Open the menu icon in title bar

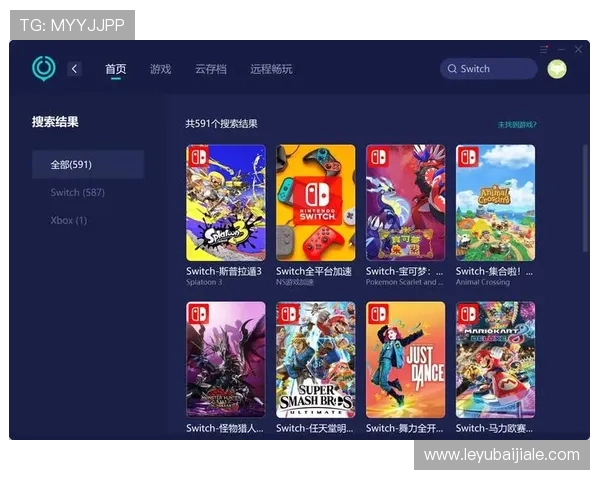pos(544,49)
